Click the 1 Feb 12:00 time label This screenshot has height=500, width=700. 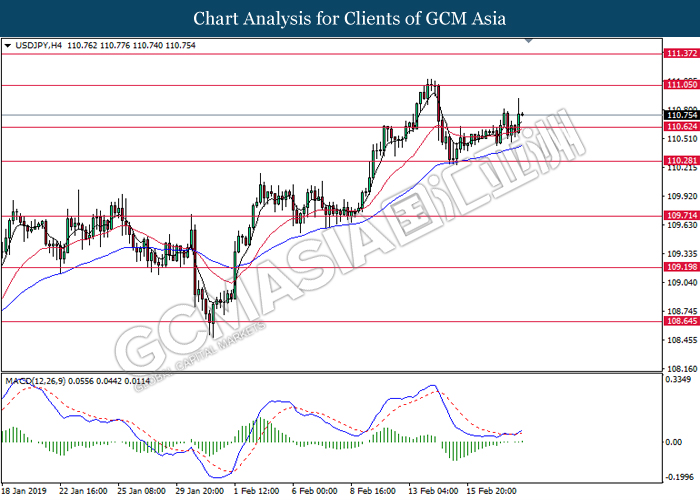point(257,491)
